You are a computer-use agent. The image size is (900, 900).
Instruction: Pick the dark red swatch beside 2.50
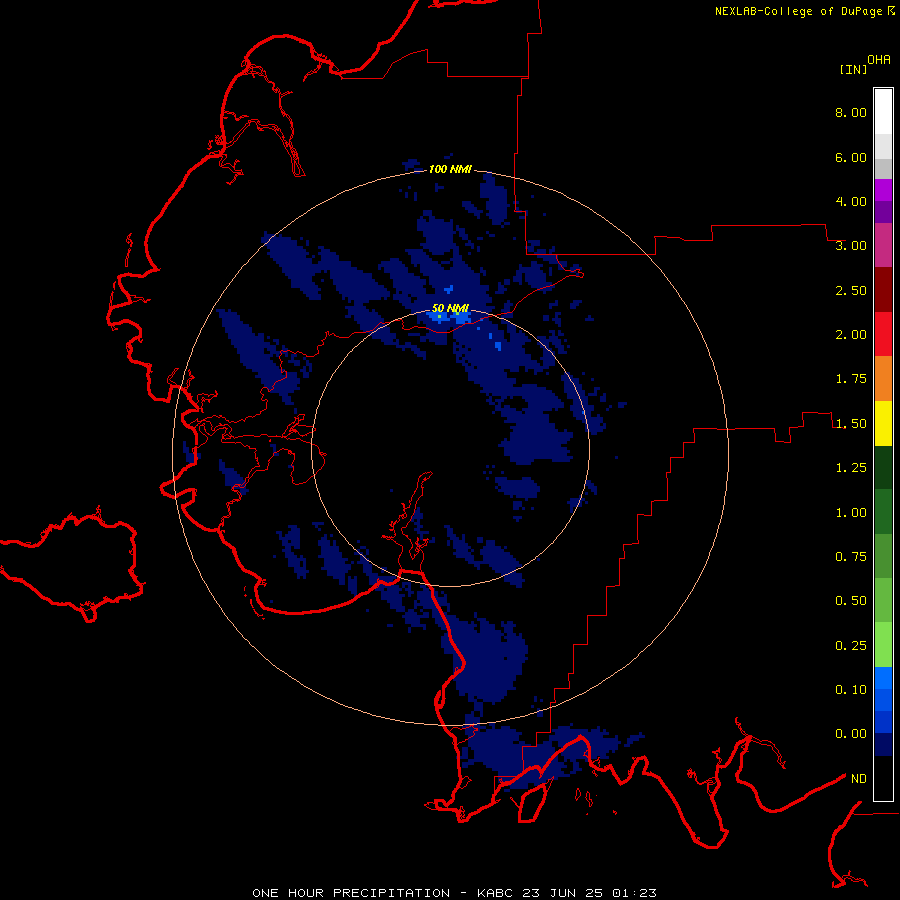coord(883,290)
